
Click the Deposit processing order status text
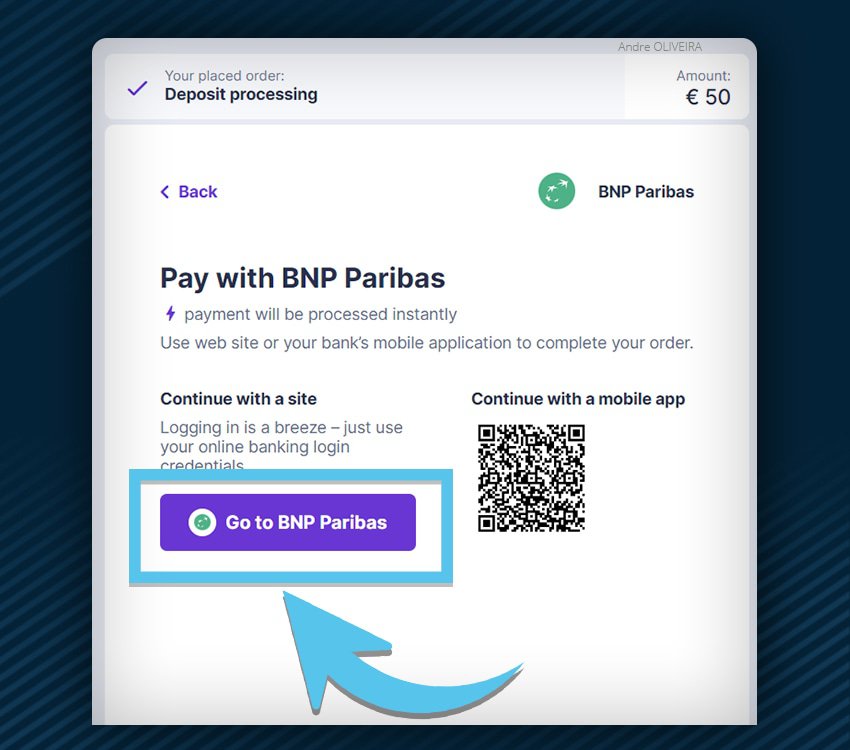(x=241, y=94)
